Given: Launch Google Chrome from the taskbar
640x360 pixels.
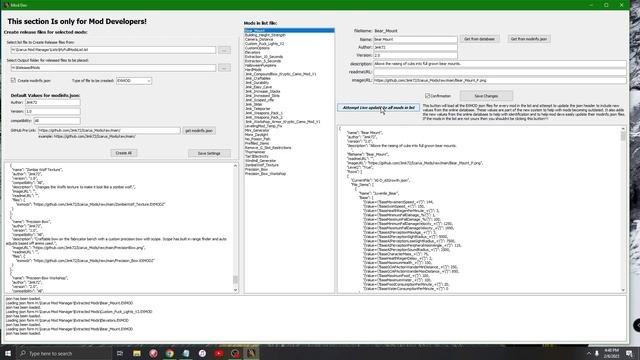Looking at the screenshot, I should point(169,353).
